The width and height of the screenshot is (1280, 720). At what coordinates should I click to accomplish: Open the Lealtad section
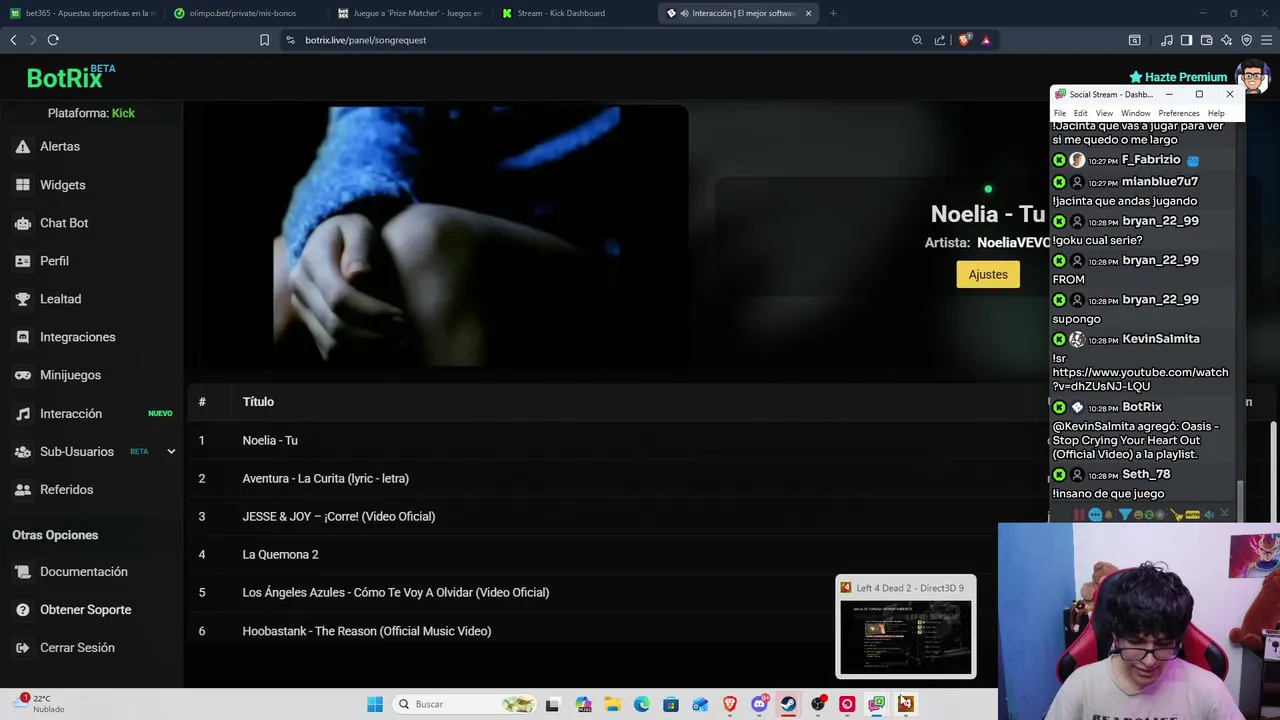[60, 299]
